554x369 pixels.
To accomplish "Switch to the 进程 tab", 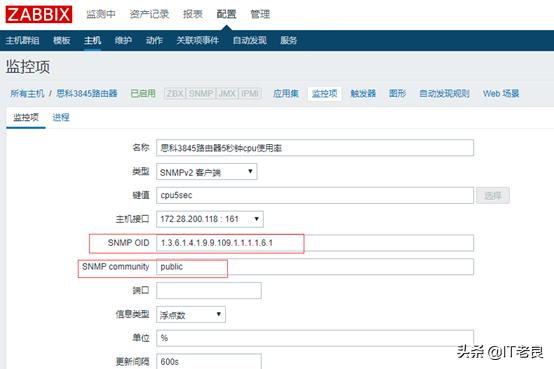I will [x=61, y=117].
